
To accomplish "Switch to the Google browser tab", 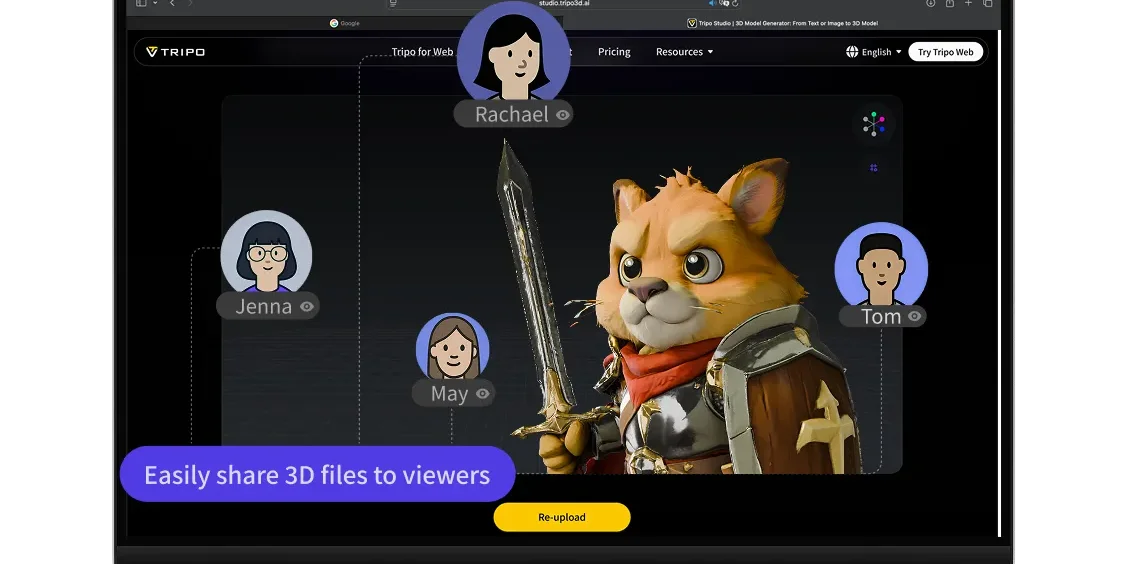I will [x=345, y=23].
